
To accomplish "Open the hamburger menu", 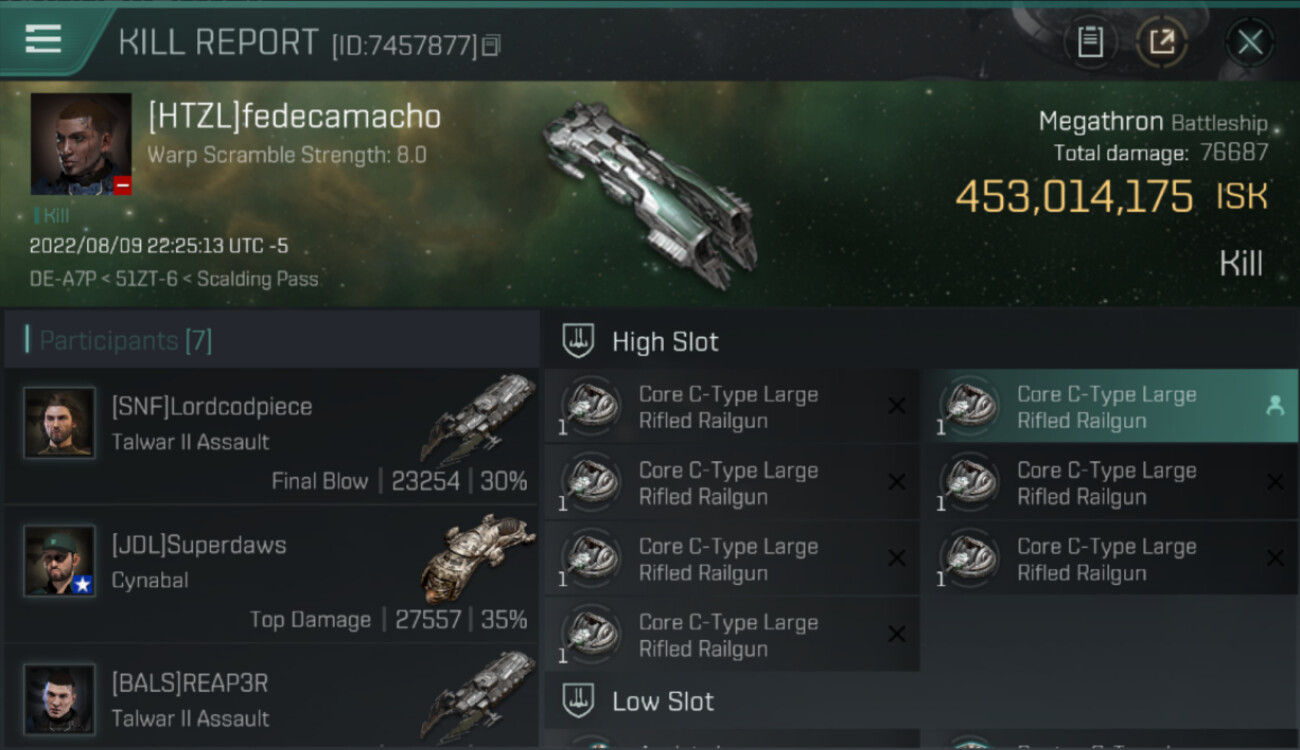I will (43, 40).
